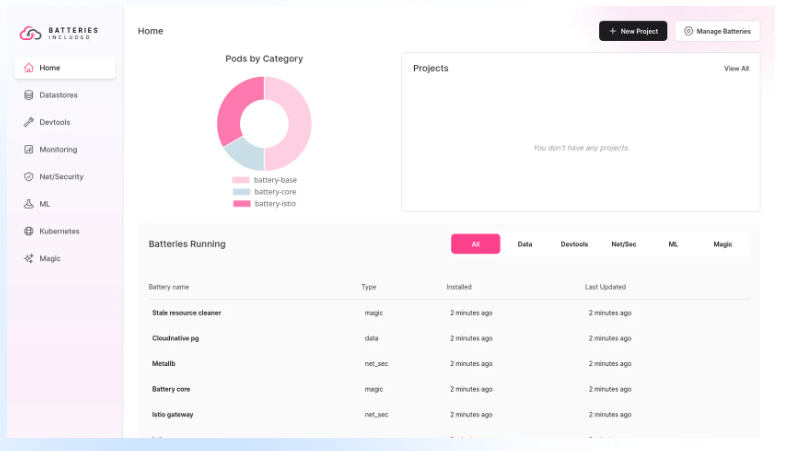Click the Magic sparkles icon
This screenshot has width=785, height=451.
pyautogui.click(x=29, y=258)
